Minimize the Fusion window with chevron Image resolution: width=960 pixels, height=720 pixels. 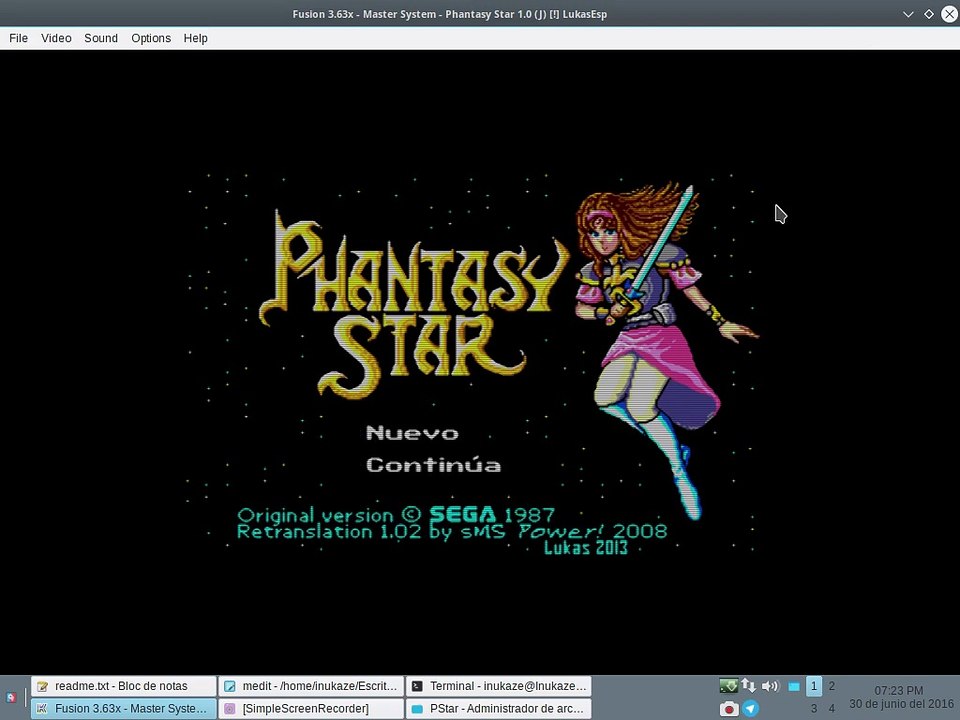coord(908,14)
